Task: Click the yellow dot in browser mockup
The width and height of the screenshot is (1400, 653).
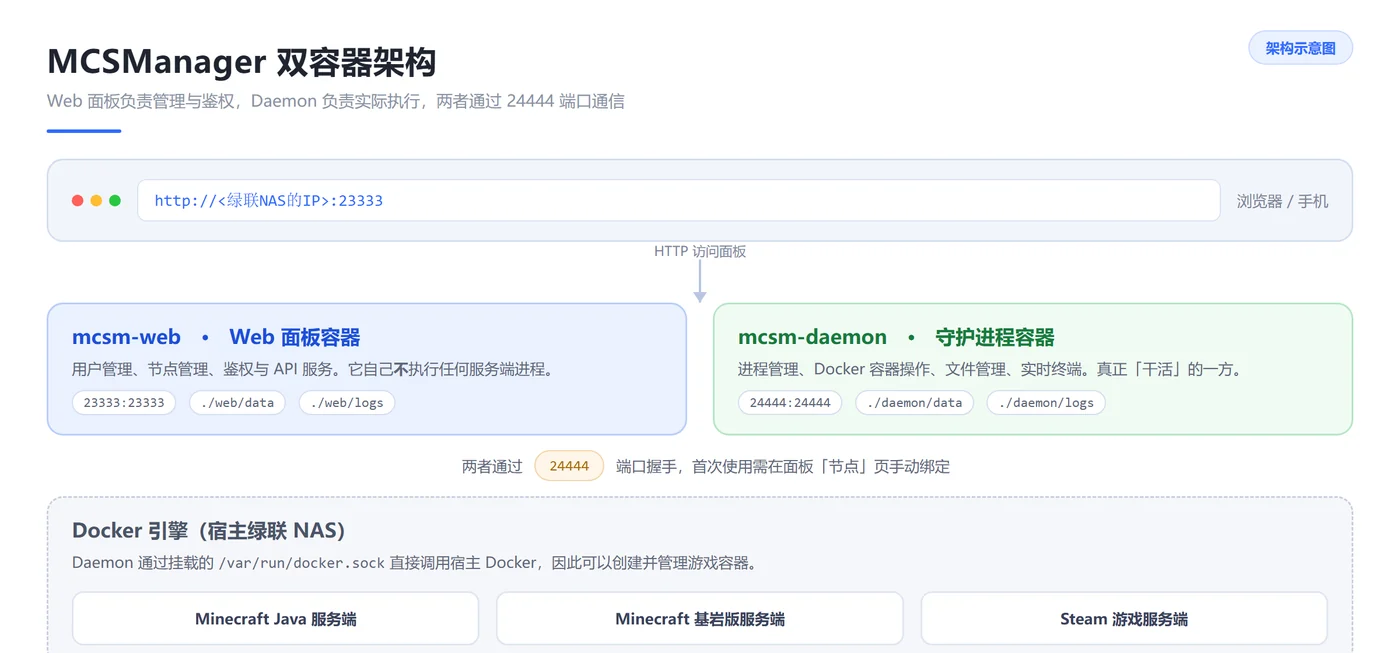Action: [96, 201]
